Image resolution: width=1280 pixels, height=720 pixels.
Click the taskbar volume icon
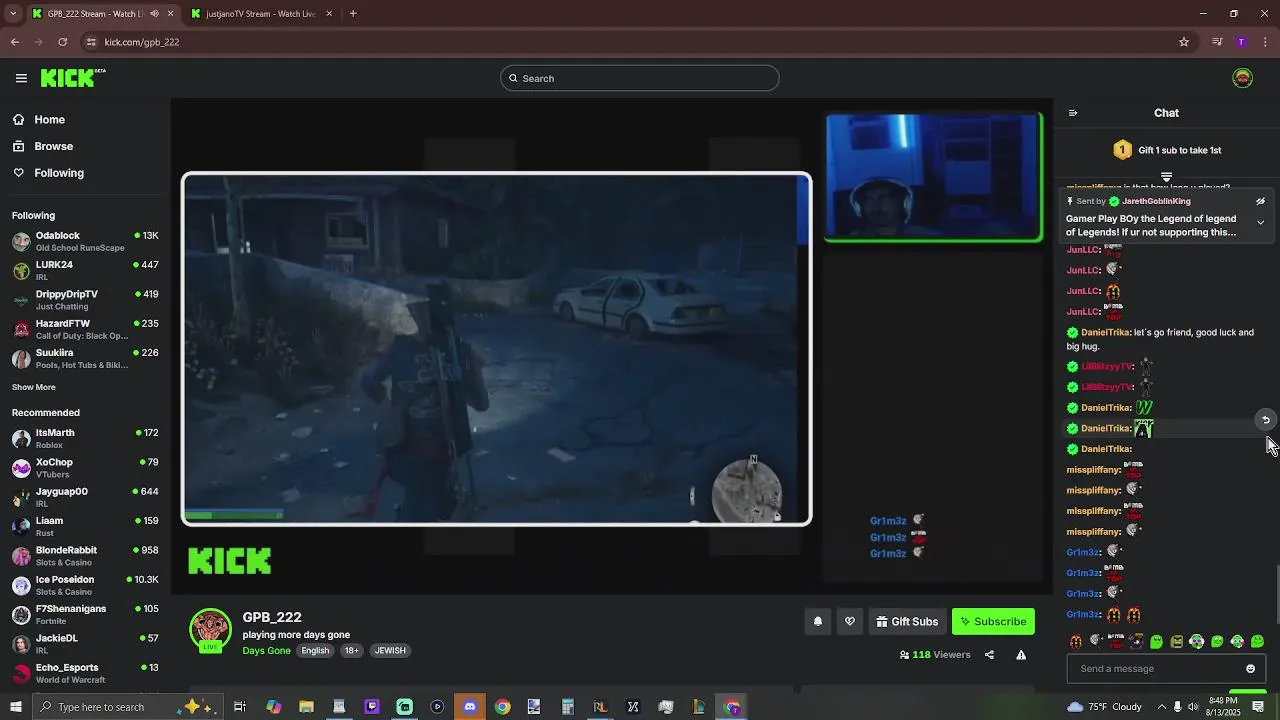click(x=1193, y=707)
